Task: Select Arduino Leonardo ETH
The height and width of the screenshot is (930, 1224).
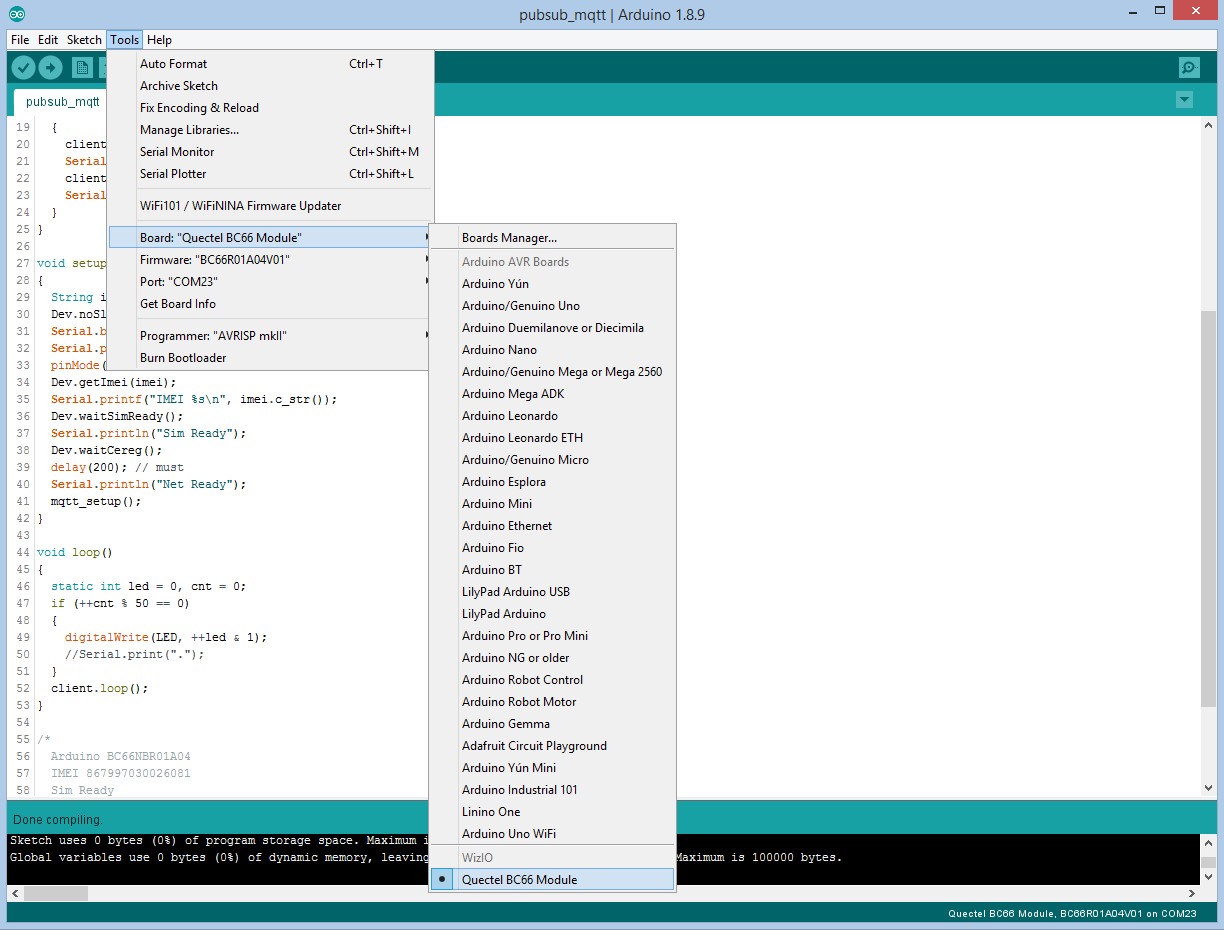Action: pyautogui.click(x=552, y=437)
